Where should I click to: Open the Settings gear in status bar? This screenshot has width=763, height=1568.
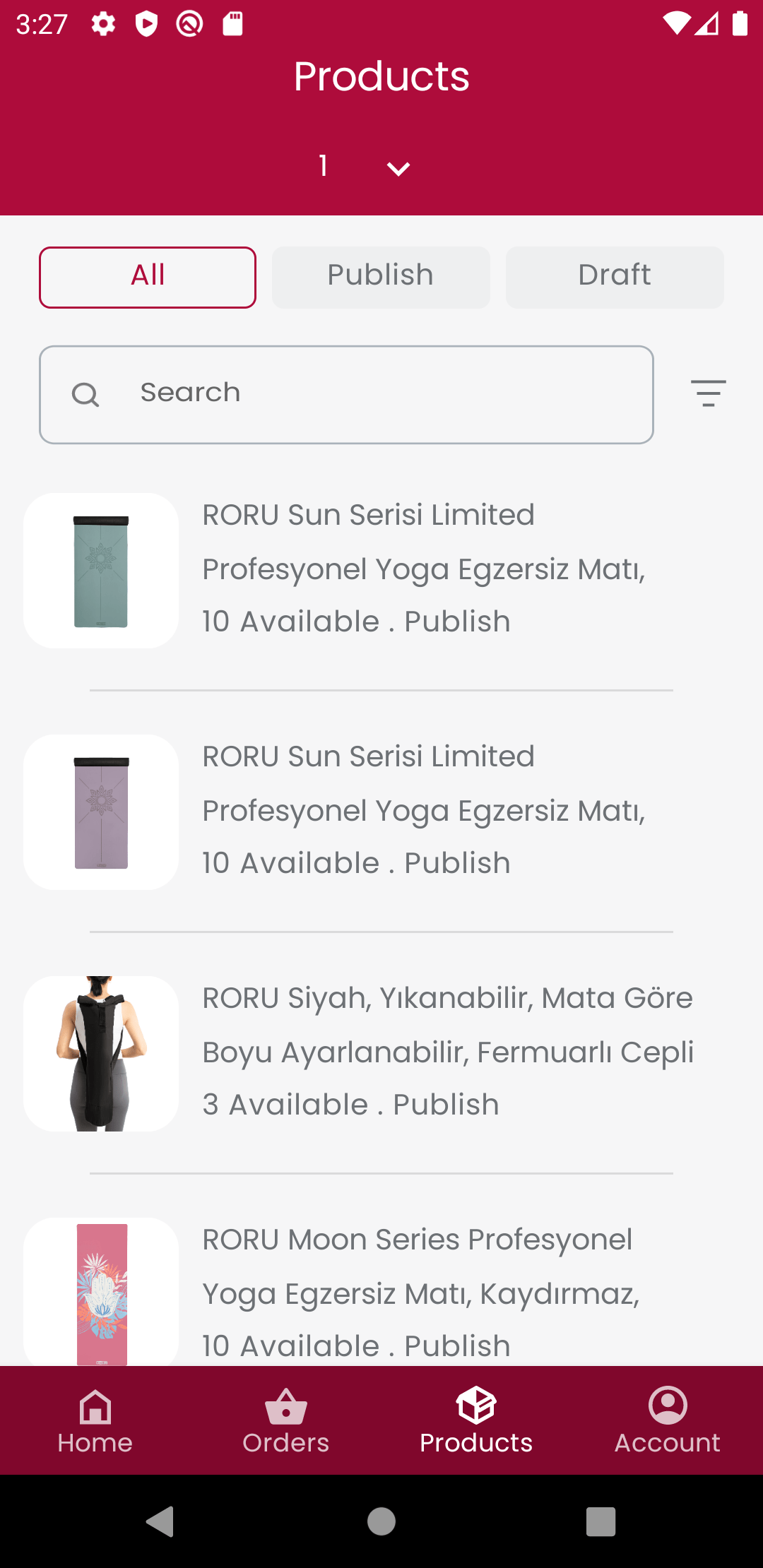click(x=102, y=23)
